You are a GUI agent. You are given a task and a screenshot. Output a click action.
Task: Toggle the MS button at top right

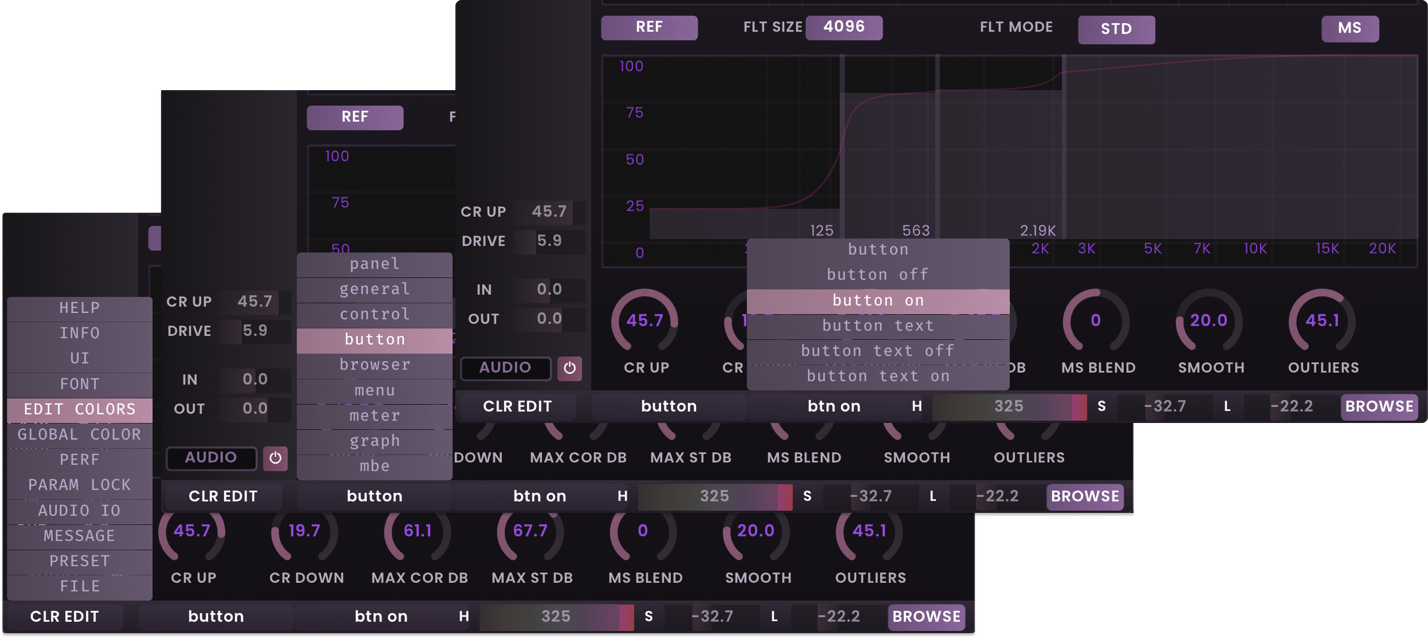[1349, 28]
